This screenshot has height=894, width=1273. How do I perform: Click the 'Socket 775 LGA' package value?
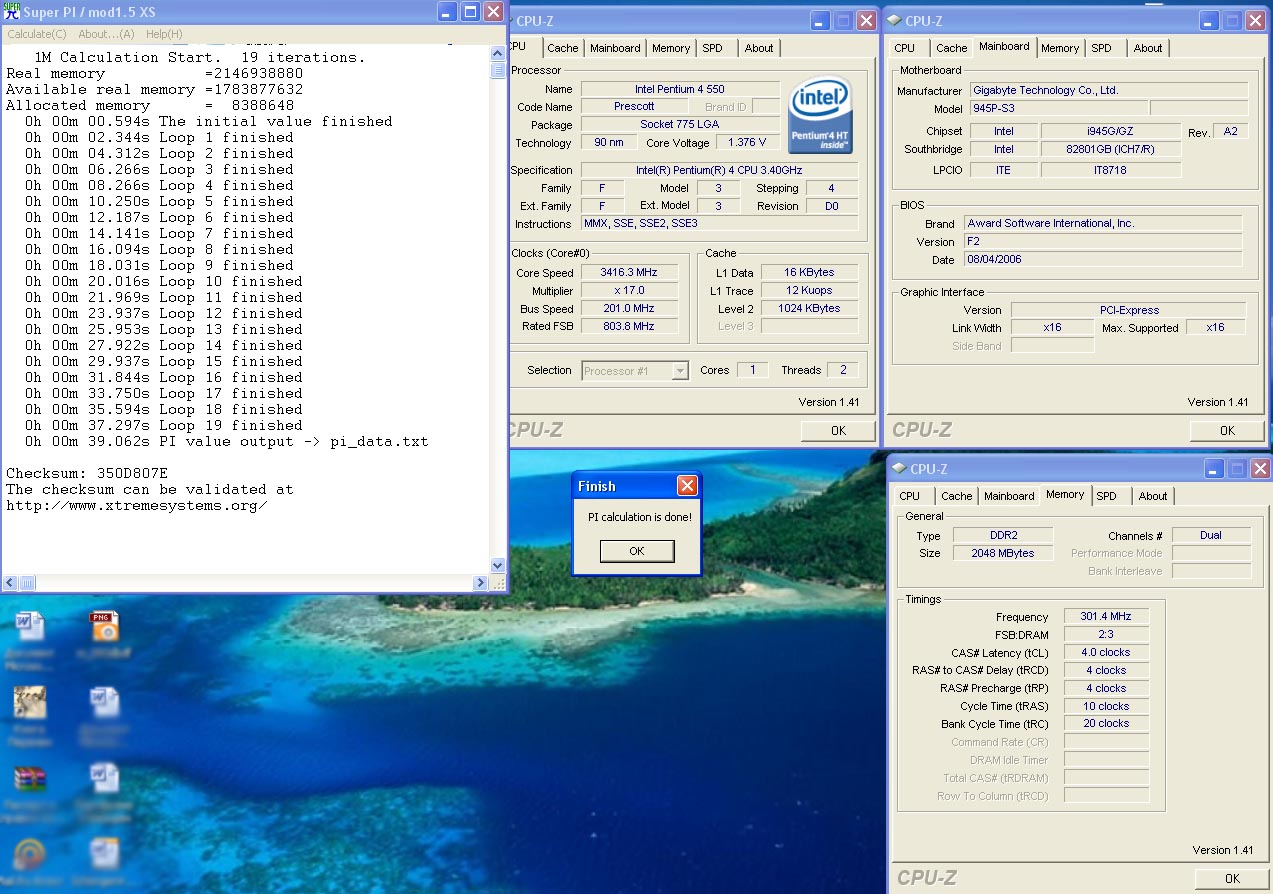point(680,125)
